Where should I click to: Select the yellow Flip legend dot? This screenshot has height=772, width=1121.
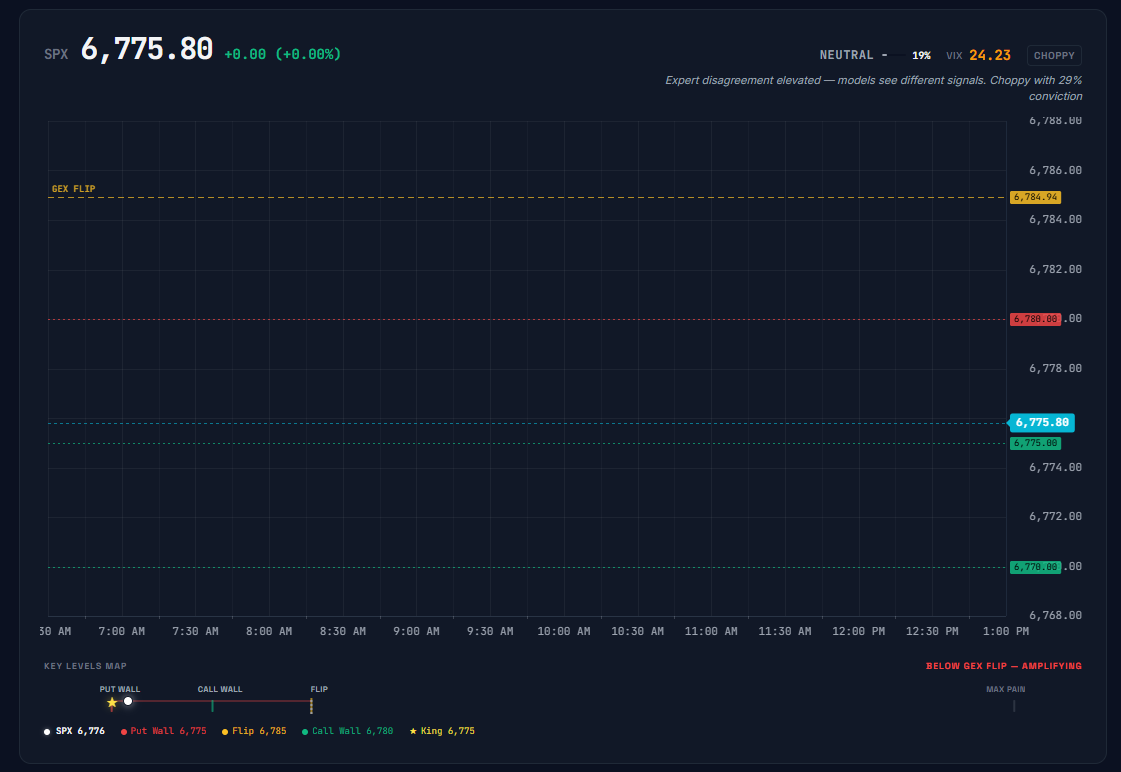[x=225, y=731]
